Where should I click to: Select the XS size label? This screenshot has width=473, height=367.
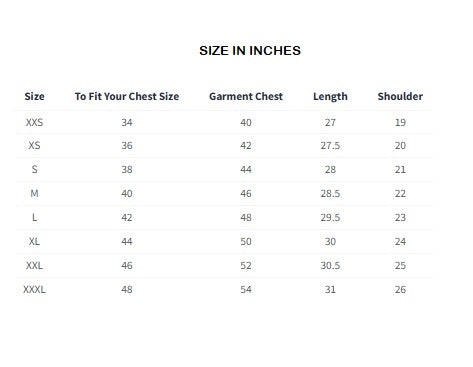pos(34,145)
